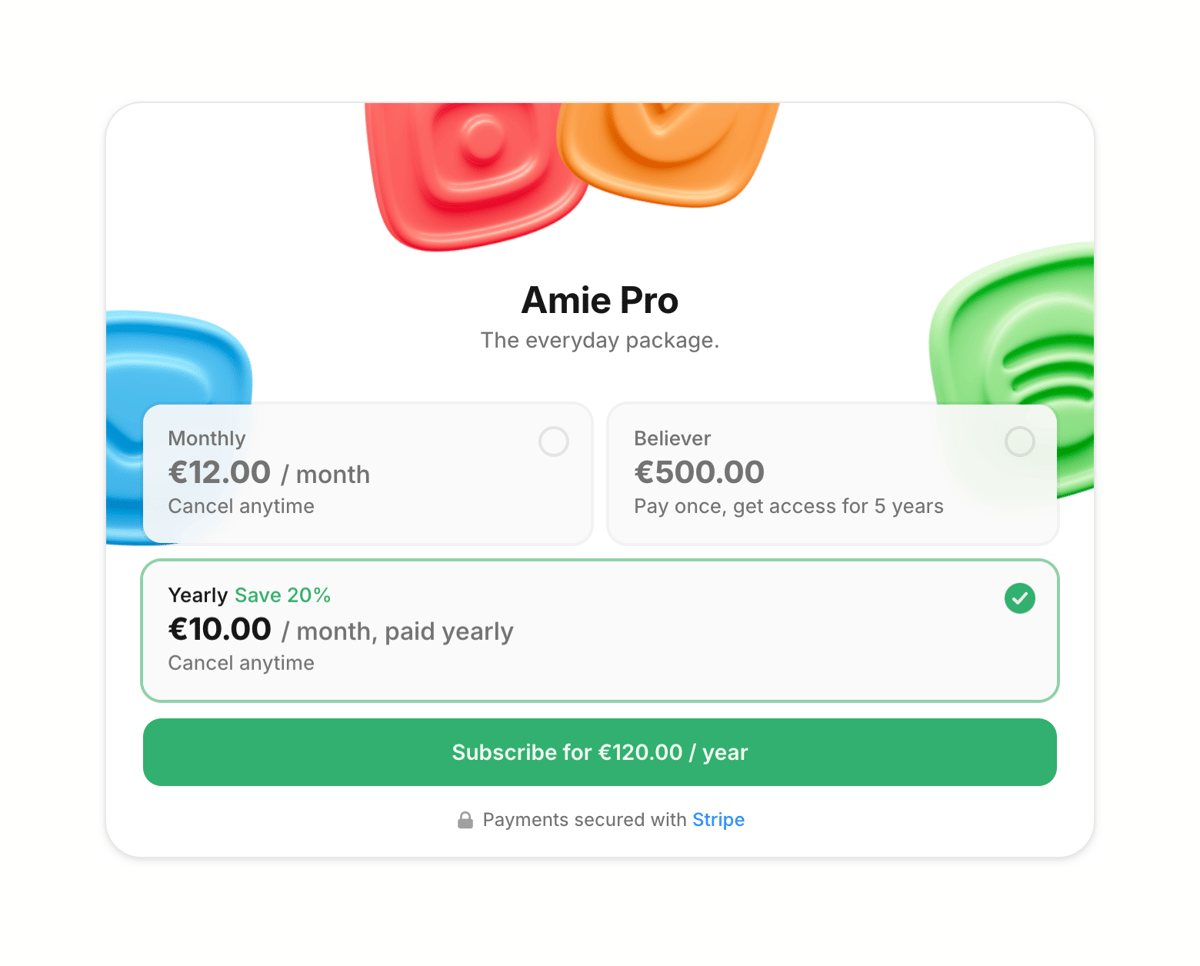Click the everyday package subtitle

[x=599, y=340]
